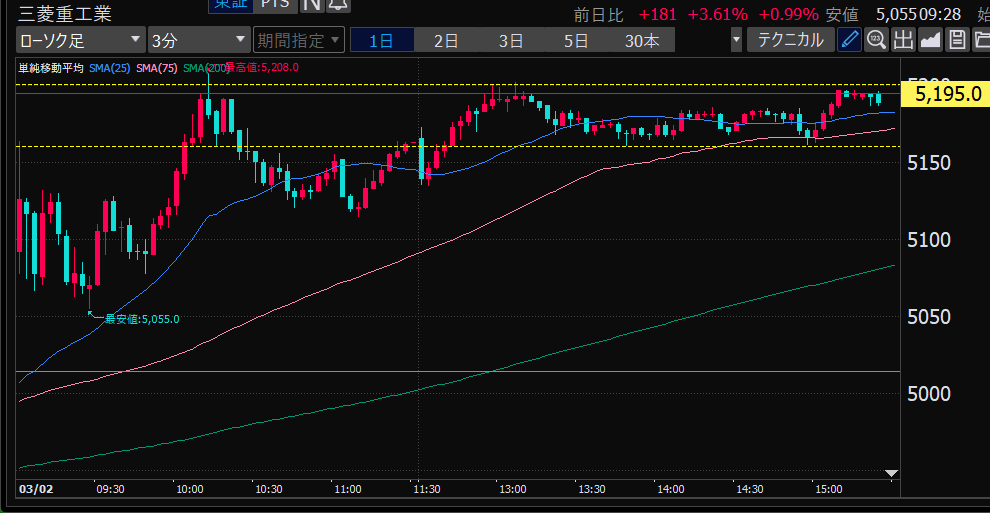
Task: Click the テクニカル button
Action: [790, 40]
